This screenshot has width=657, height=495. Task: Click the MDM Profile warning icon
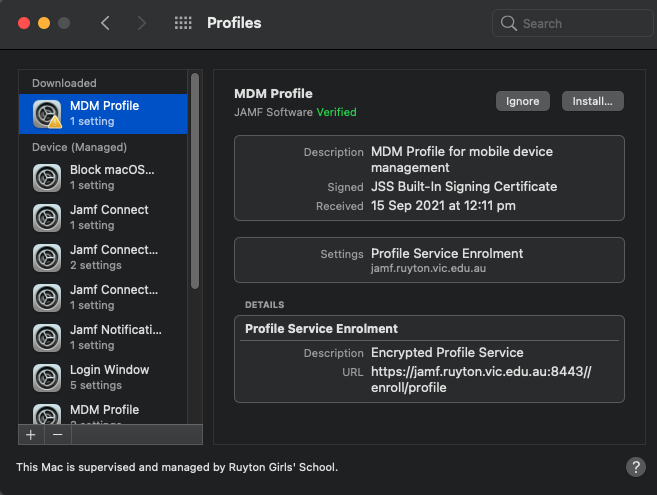(55, 122)
